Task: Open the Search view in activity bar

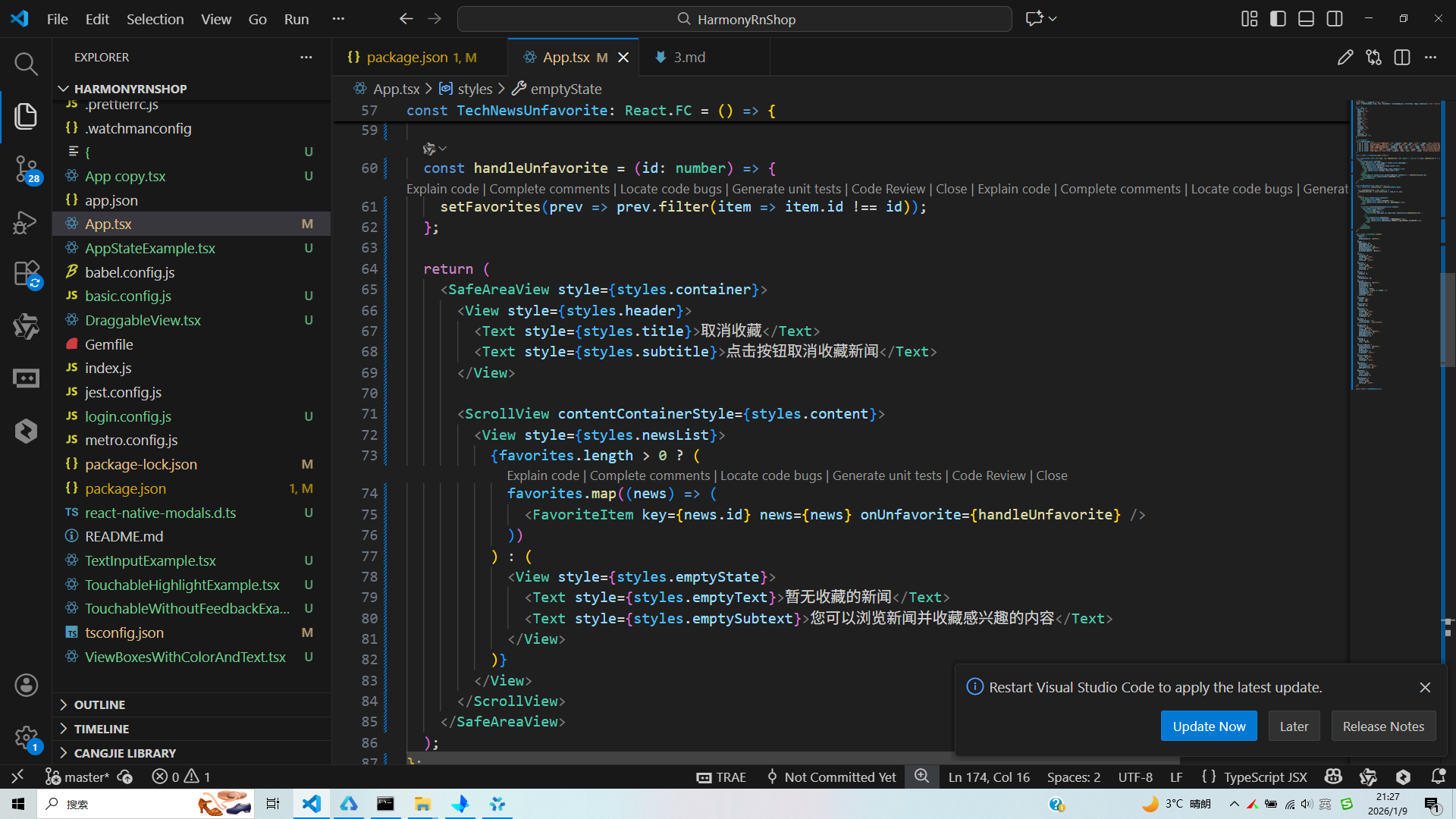Action: pos(26,64)
